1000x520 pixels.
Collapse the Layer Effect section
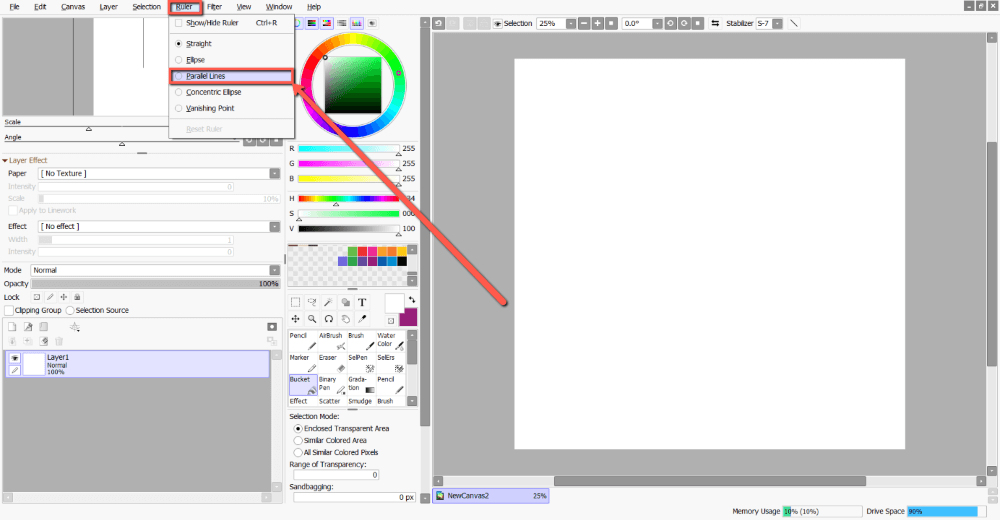[x=5, y=161]
